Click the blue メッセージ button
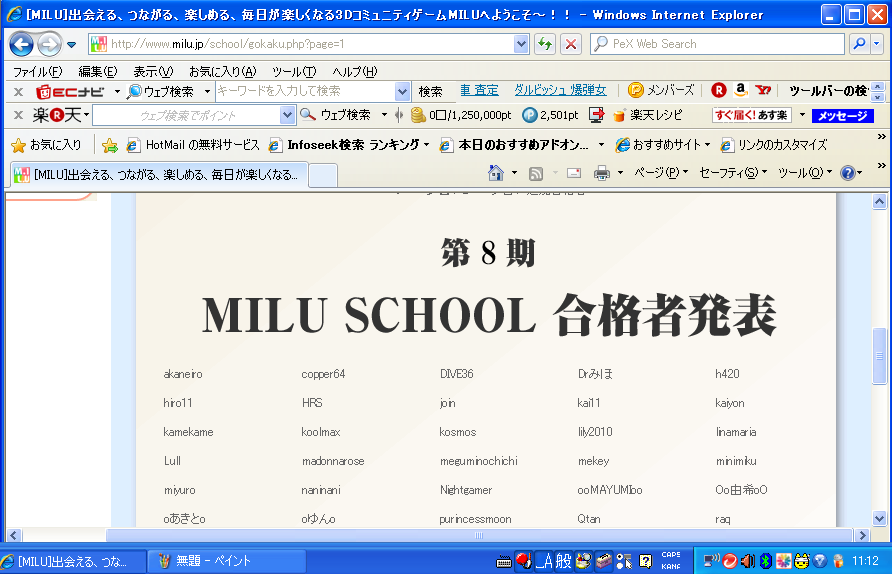 click(x=842, y=115)
